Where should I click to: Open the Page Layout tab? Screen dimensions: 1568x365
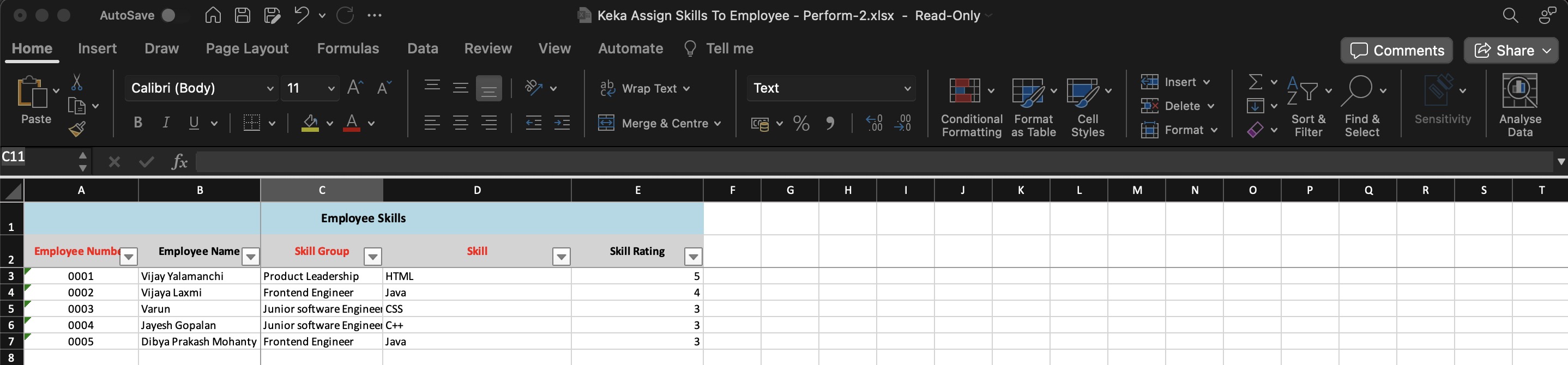click(246, 48)
